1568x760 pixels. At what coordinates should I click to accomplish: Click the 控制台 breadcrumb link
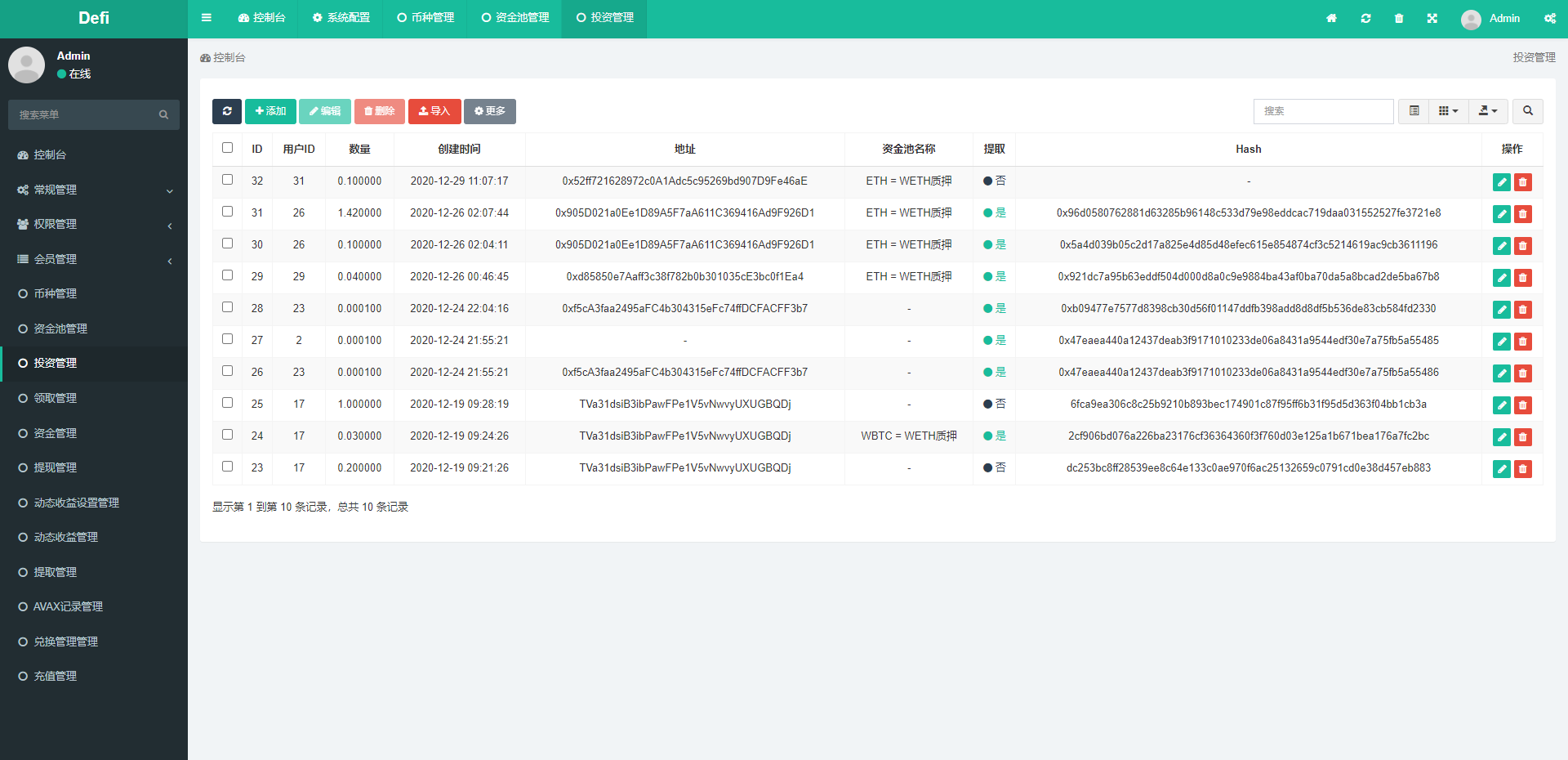(223, 58)
